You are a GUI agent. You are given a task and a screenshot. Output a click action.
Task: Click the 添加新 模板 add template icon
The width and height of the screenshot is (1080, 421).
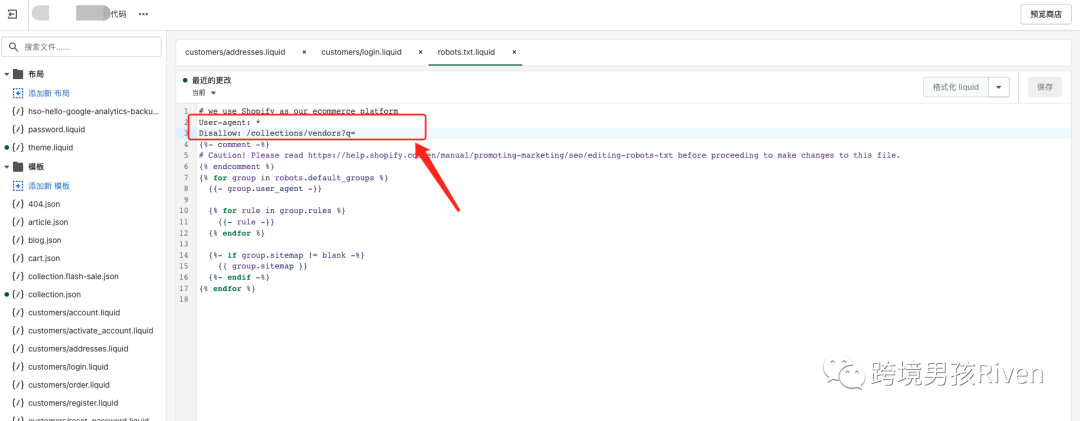pos(18,186)
